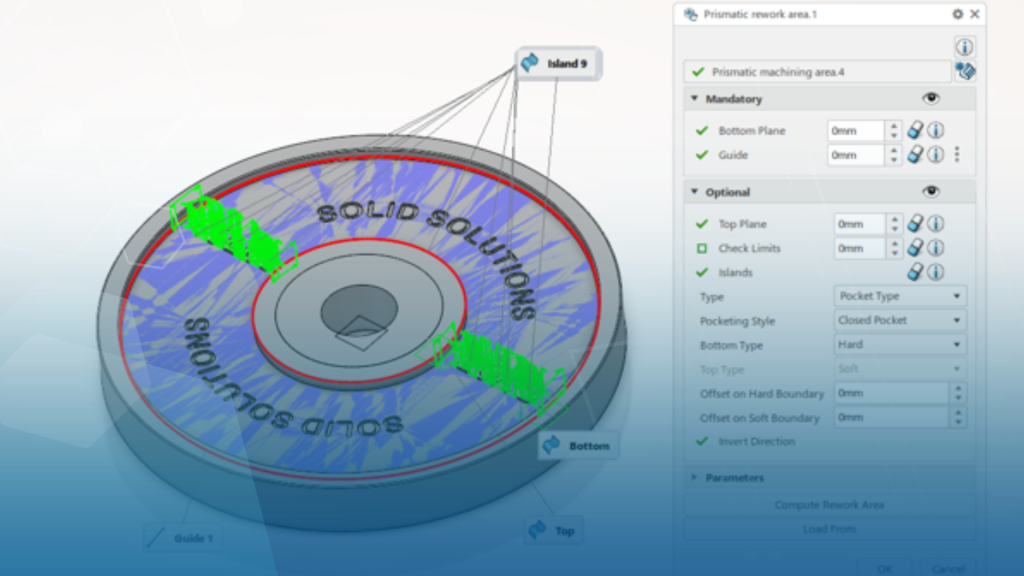The height and width of the screenshot is (576, 1024).
Task: Click the Offset on Soft Boundary stepper
Action: pos(958,417)
